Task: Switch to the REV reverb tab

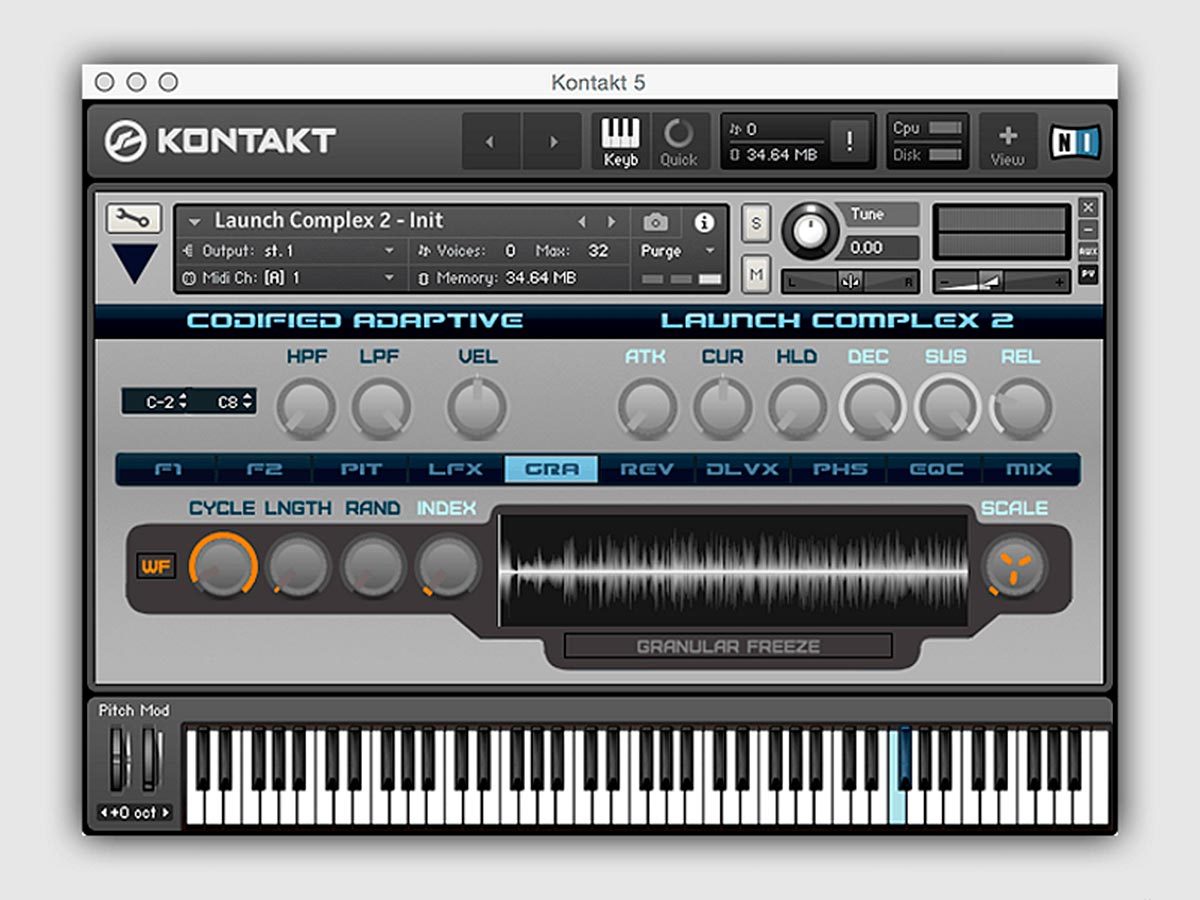Action: point(647,469)
